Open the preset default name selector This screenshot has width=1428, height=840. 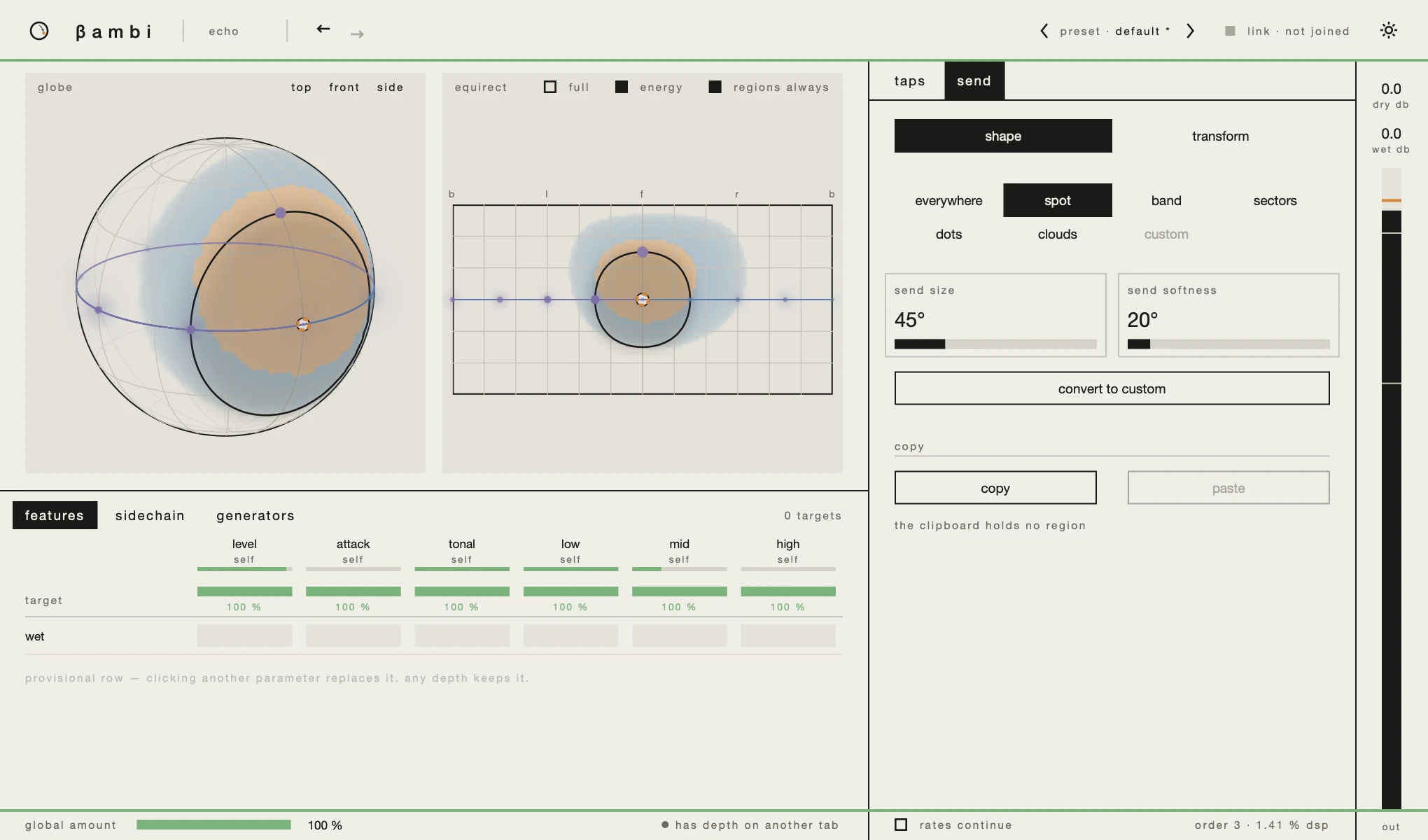1142,31
